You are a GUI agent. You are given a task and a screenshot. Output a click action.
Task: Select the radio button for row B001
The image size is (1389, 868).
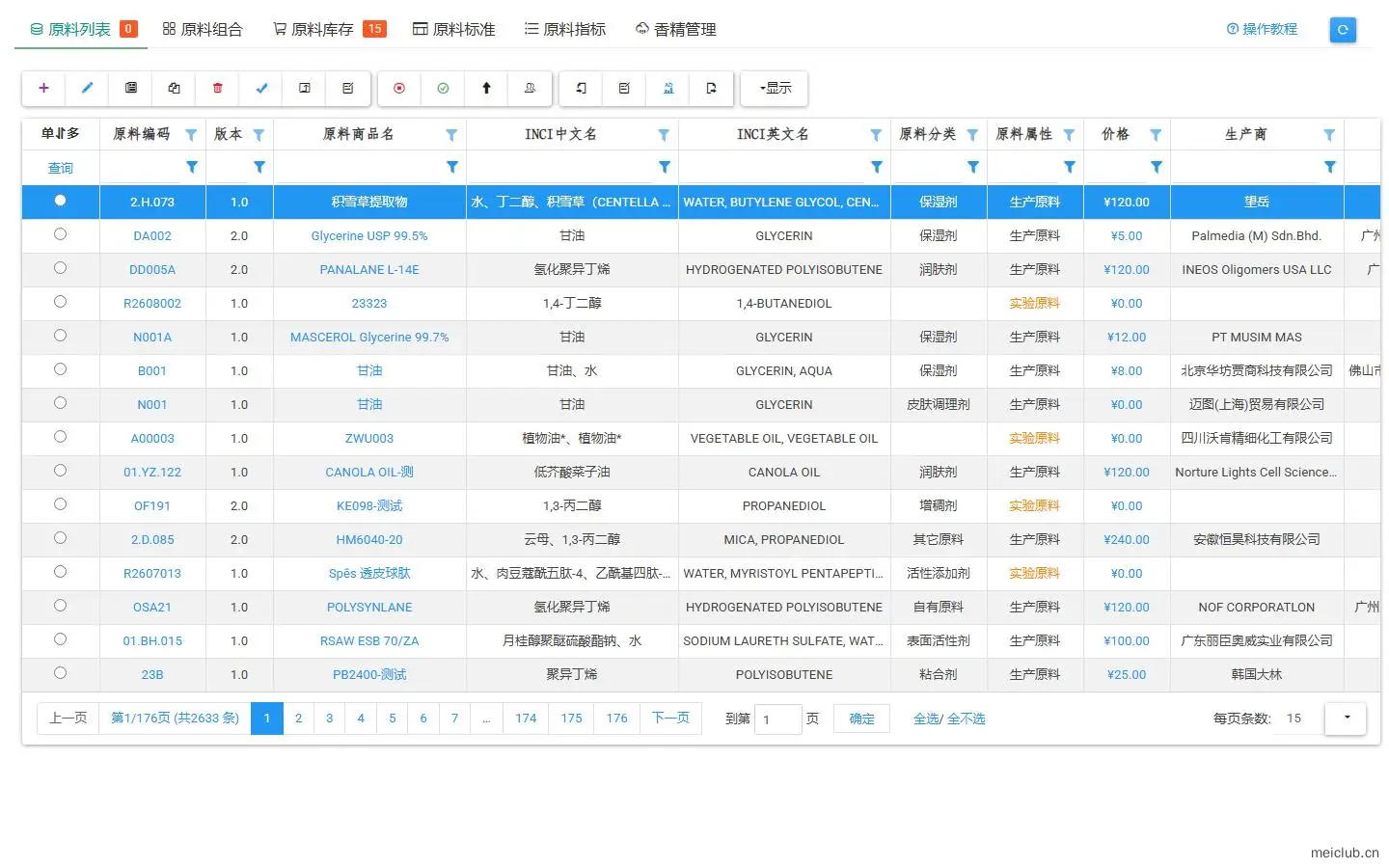click(x=60, y=369)
